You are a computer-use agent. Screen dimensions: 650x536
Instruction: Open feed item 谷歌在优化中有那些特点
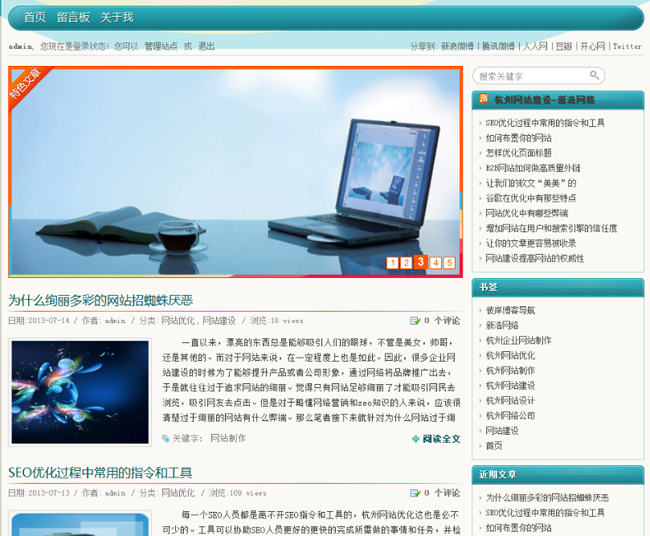[531, 198]
